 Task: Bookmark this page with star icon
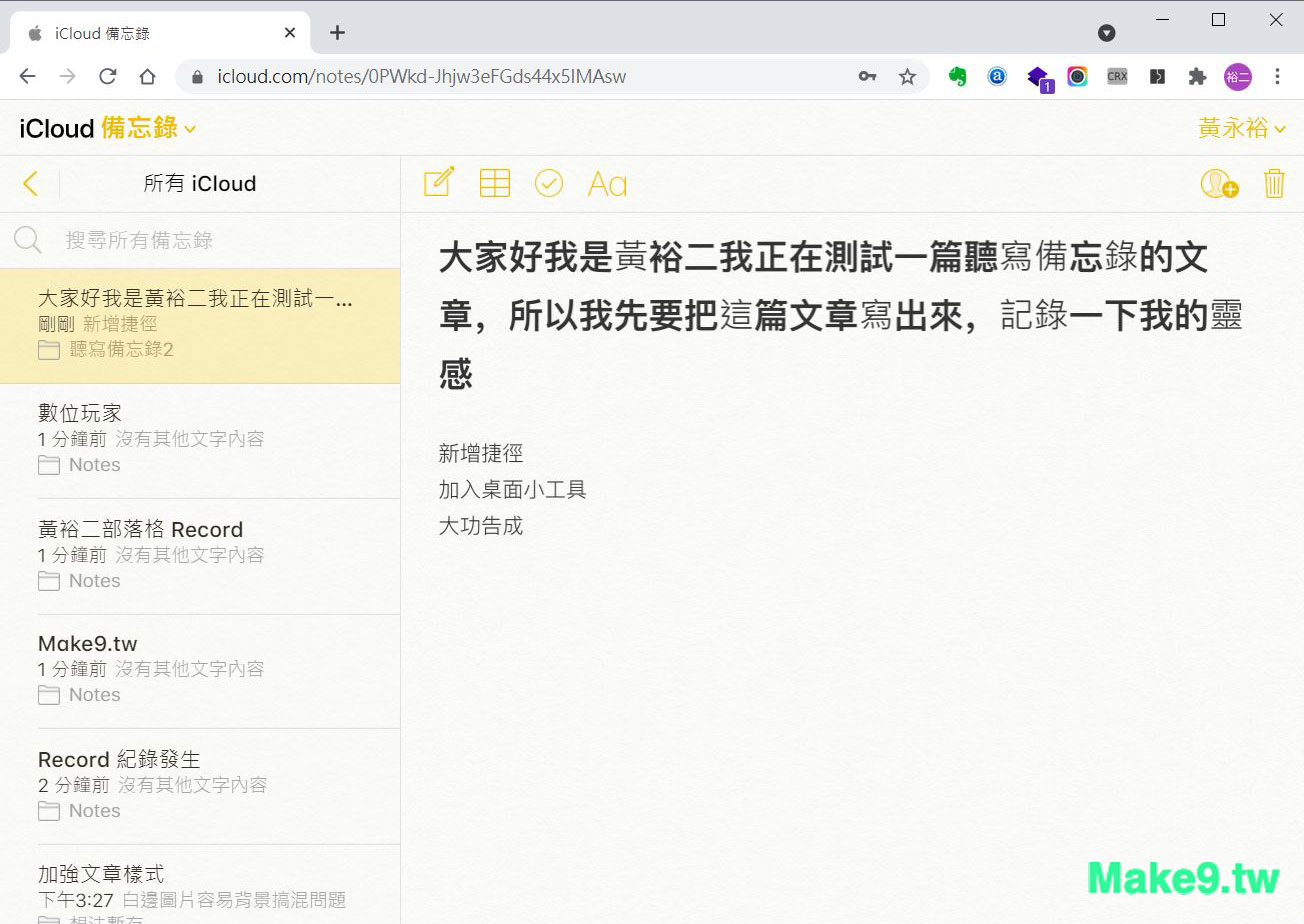point(907,76)
